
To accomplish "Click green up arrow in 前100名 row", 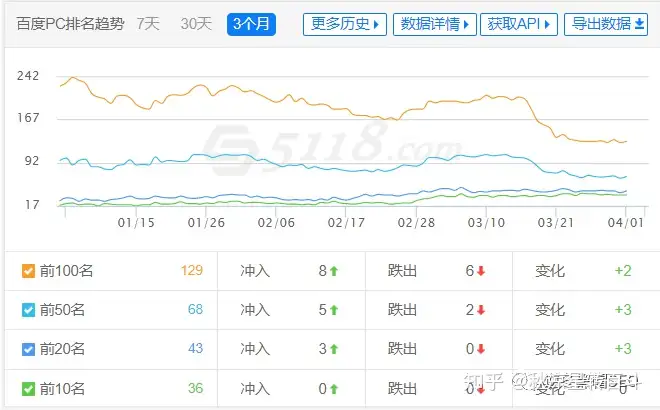I will (334, 271).
